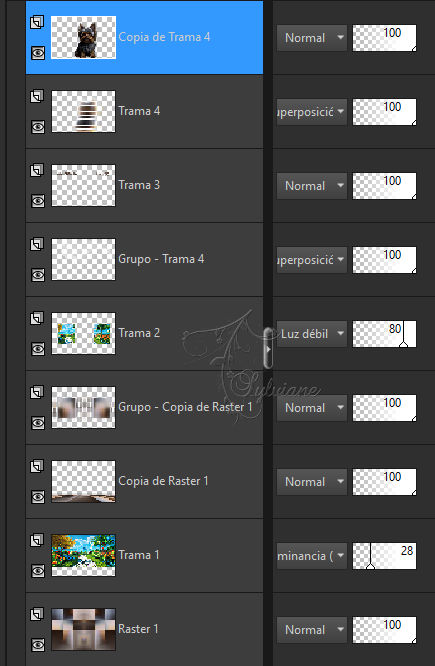
Task: Click the Trama 1 opacity slider (28)
Action: [x=384, y=556]
